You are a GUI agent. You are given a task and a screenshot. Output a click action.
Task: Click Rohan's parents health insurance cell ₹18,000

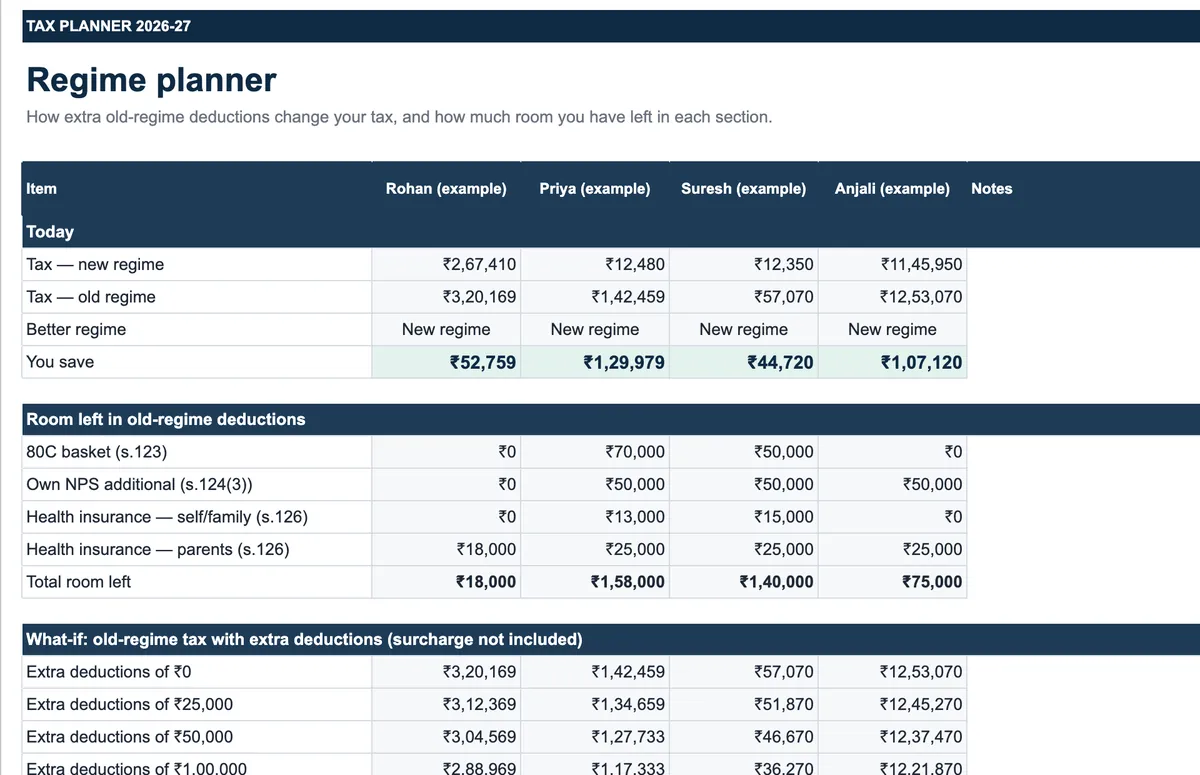[486, 549]
